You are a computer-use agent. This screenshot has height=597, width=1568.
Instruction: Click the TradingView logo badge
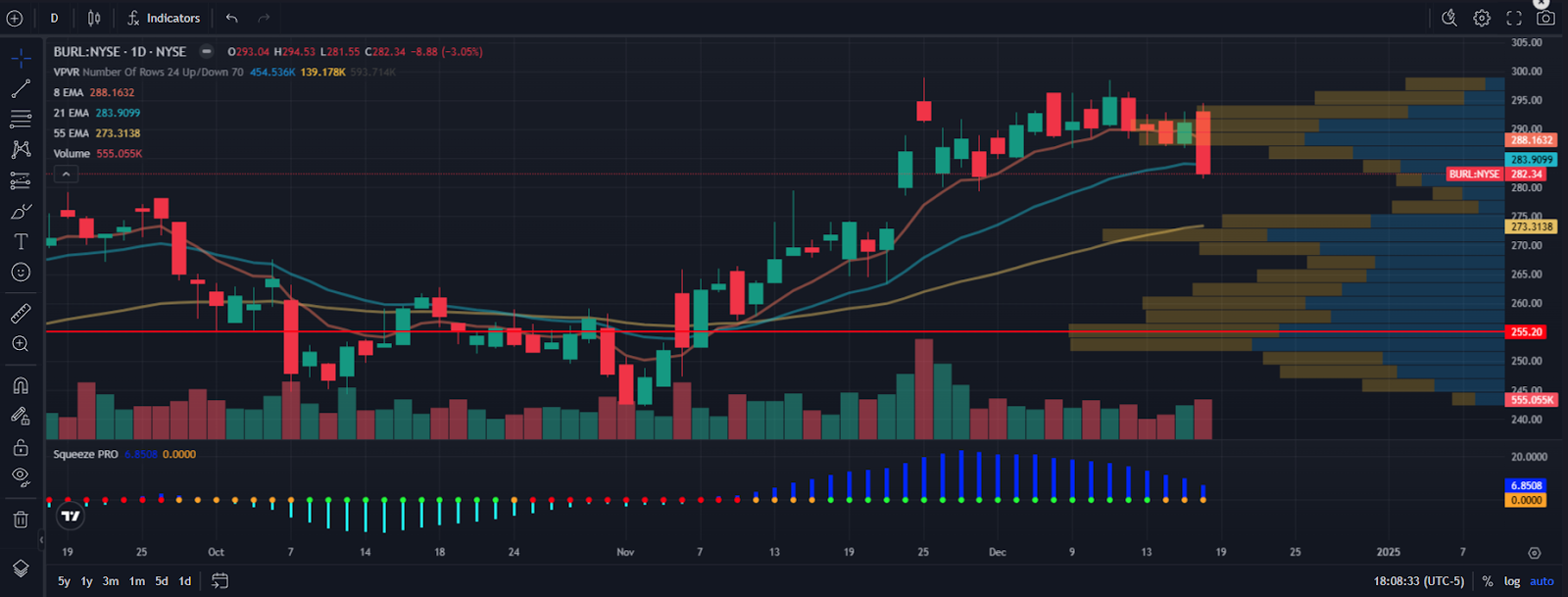[x=71, y=516]
